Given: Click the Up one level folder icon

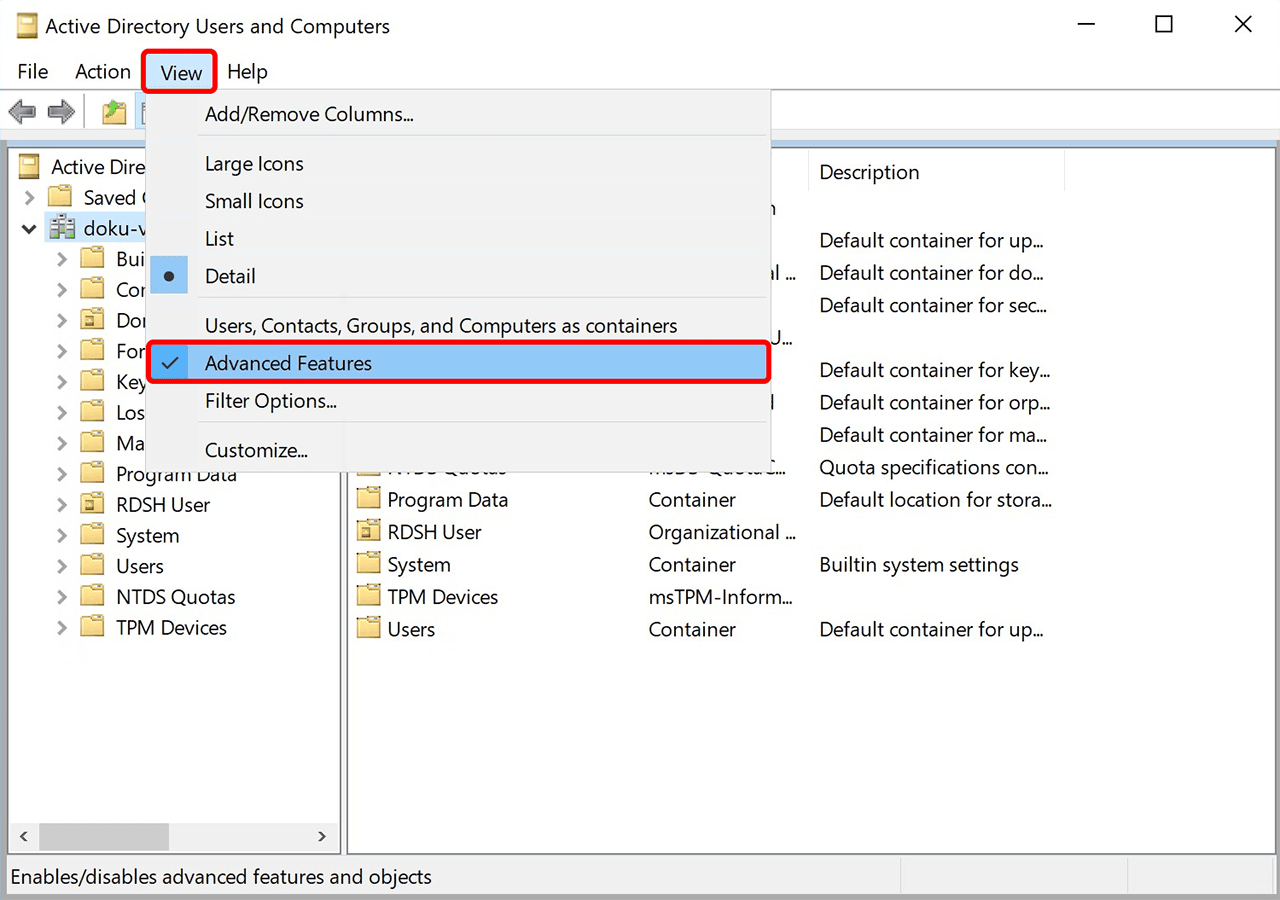Looking at the screenshot, I should [114, 112].
